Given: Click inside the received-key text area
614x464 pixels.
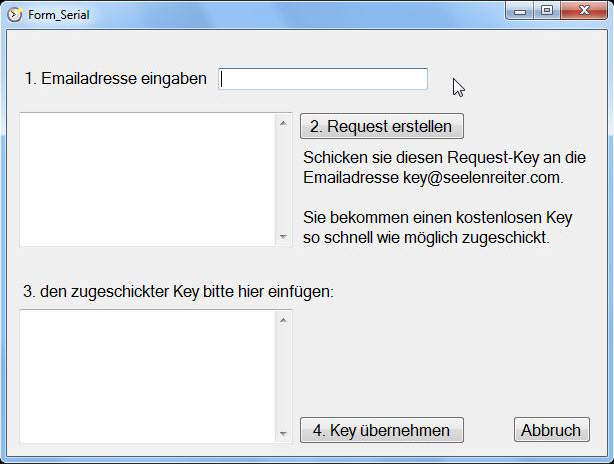Looking at the screenshot, I should pyautogui.click(x=148, y=377).
